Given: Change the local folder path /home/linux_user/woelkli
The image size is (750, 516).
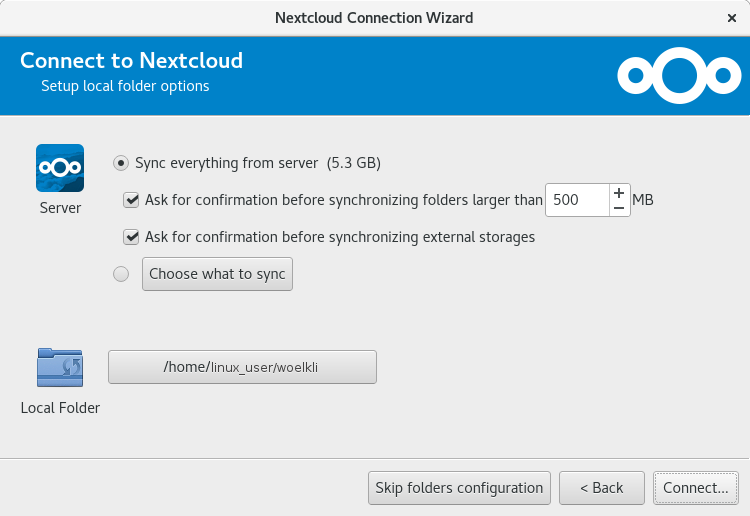Looking at the screenshot, I should [242, 367].
